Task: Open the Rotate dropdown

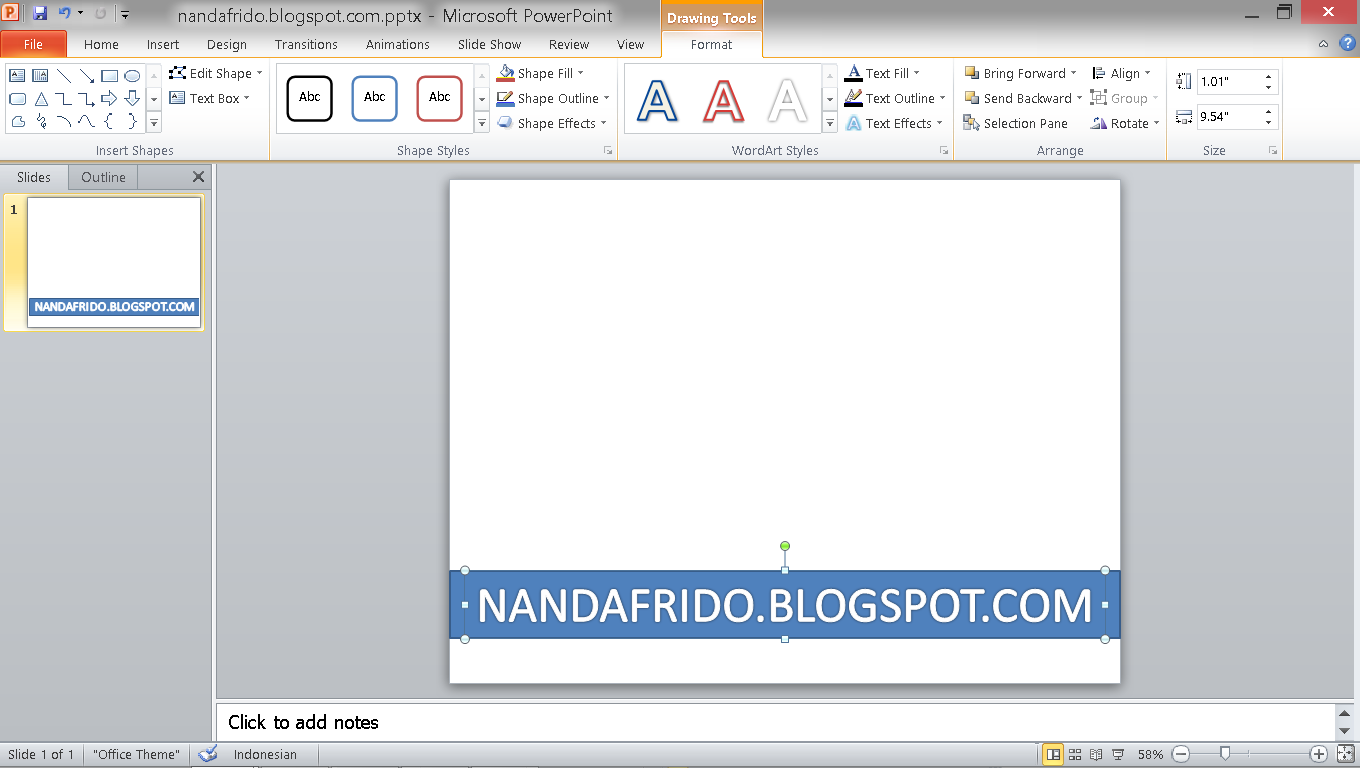Action: 1125,123
